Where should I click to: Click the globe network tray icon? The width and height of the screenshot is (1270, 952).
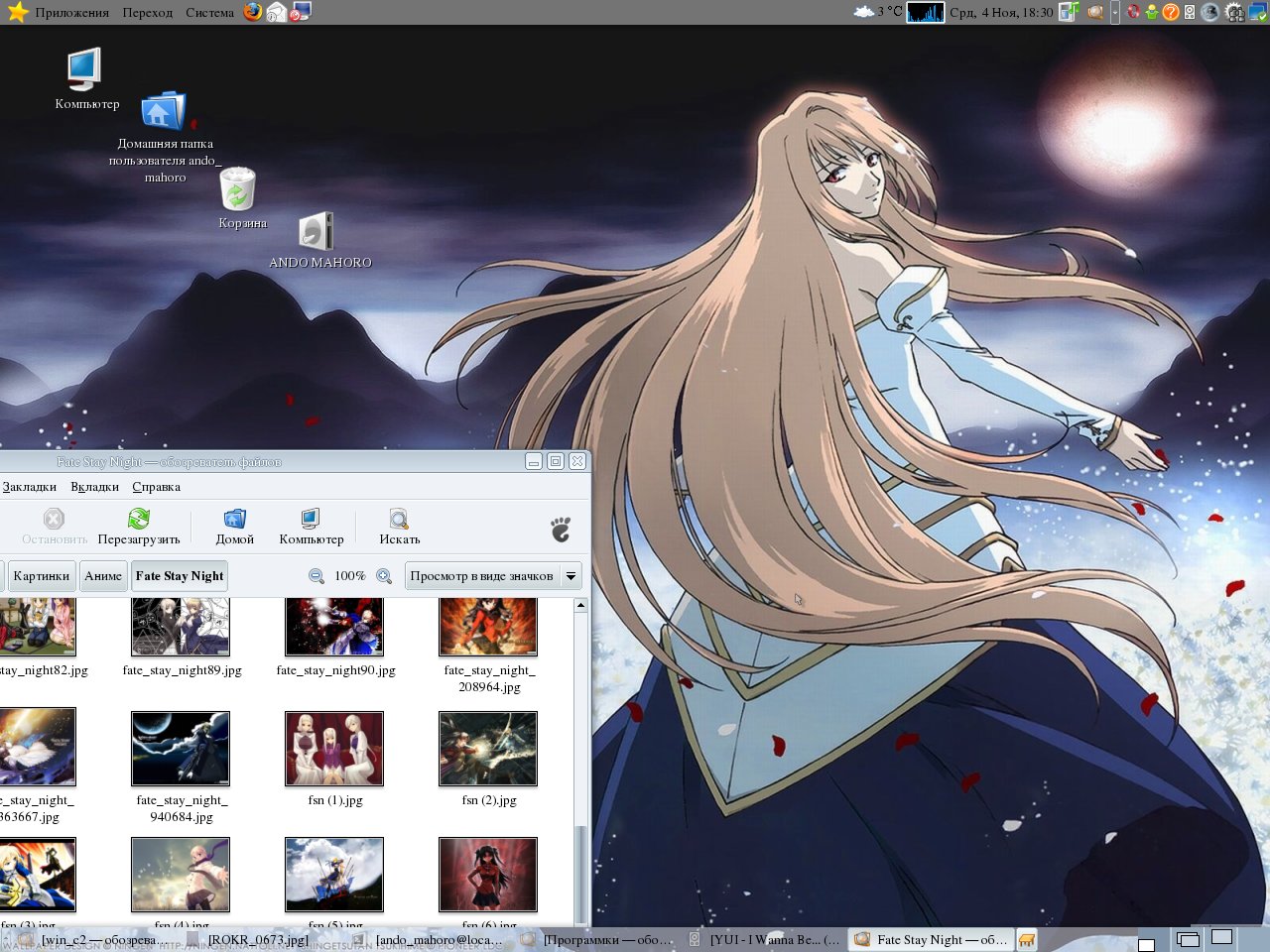point(1210,12)
